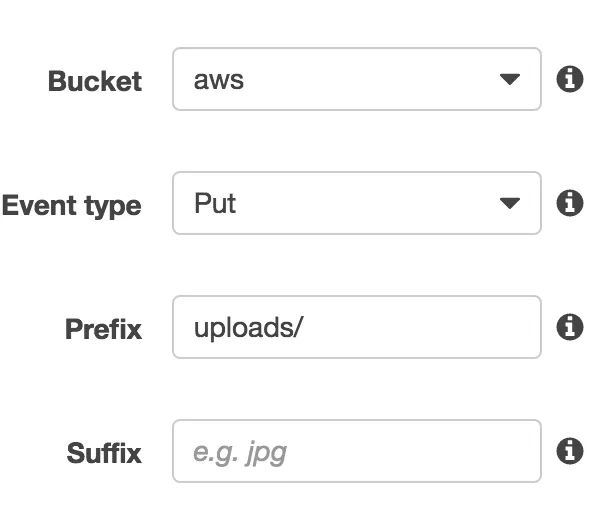Screen dimensions: 600x510
Task: Click empty space after uploads/ in Prefix
Action: [420, 327]
